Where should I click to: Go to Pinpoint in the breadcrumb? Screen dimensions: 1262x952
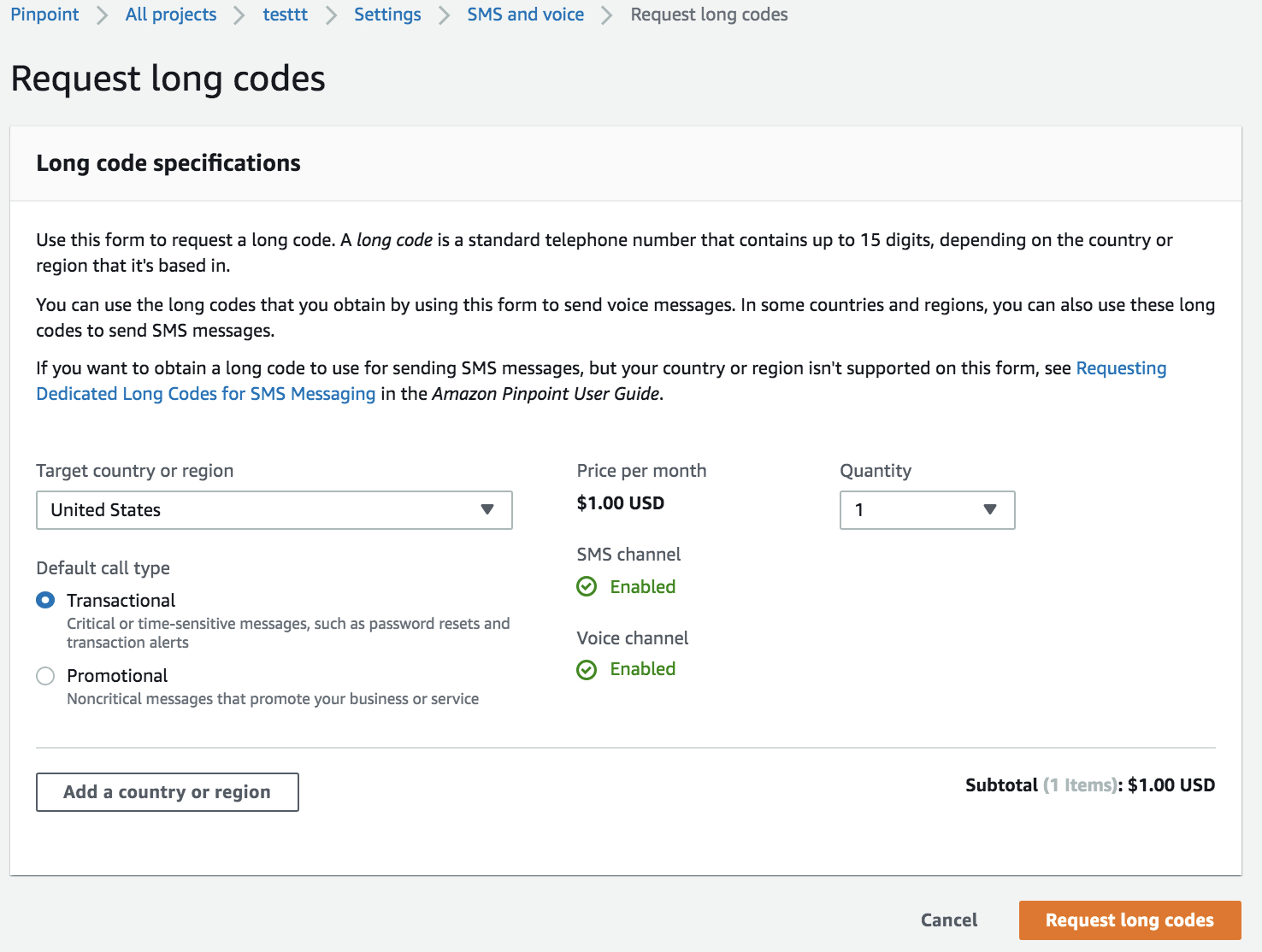click(x=44, y=15)
